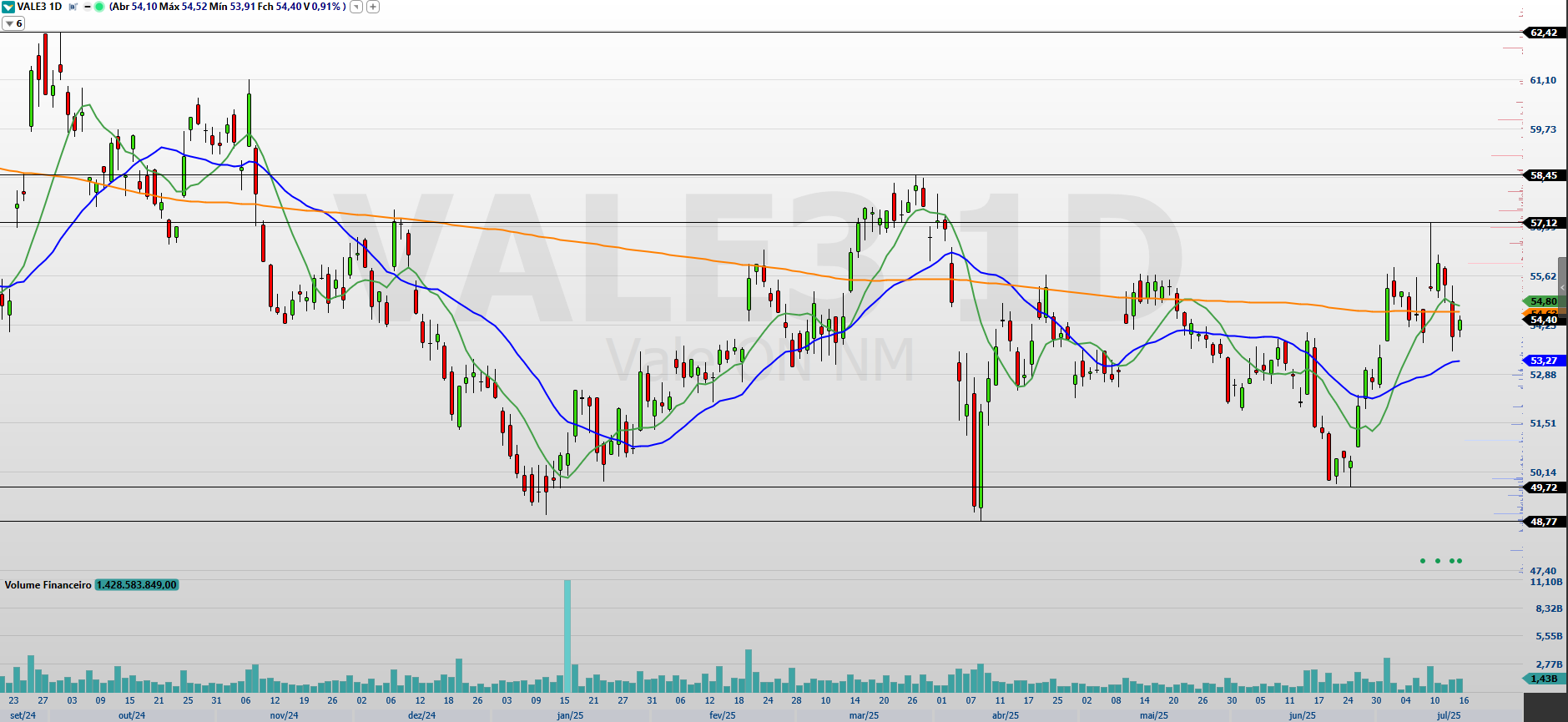Click the minus icon in chart header
This screenshot has height=722, width=1568.
coord(88,7)
